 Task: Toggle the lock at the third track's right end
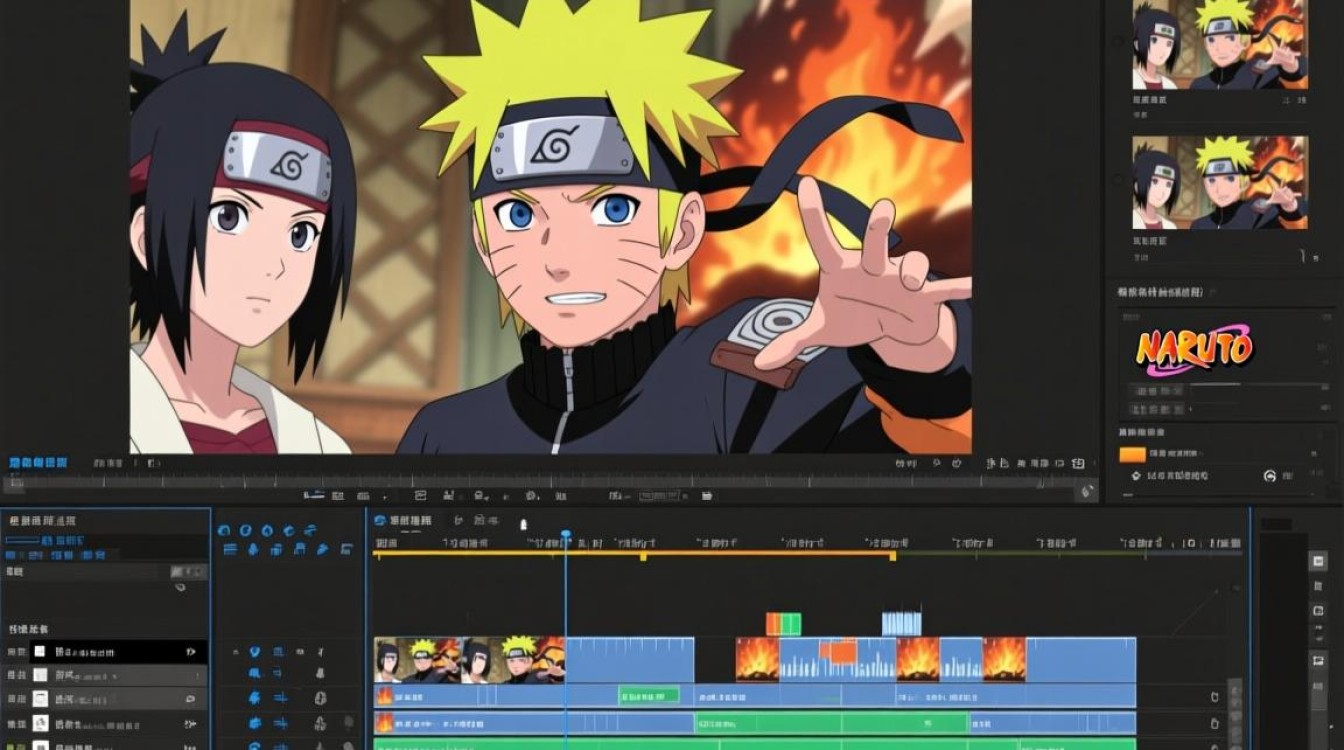point(1215,723)
